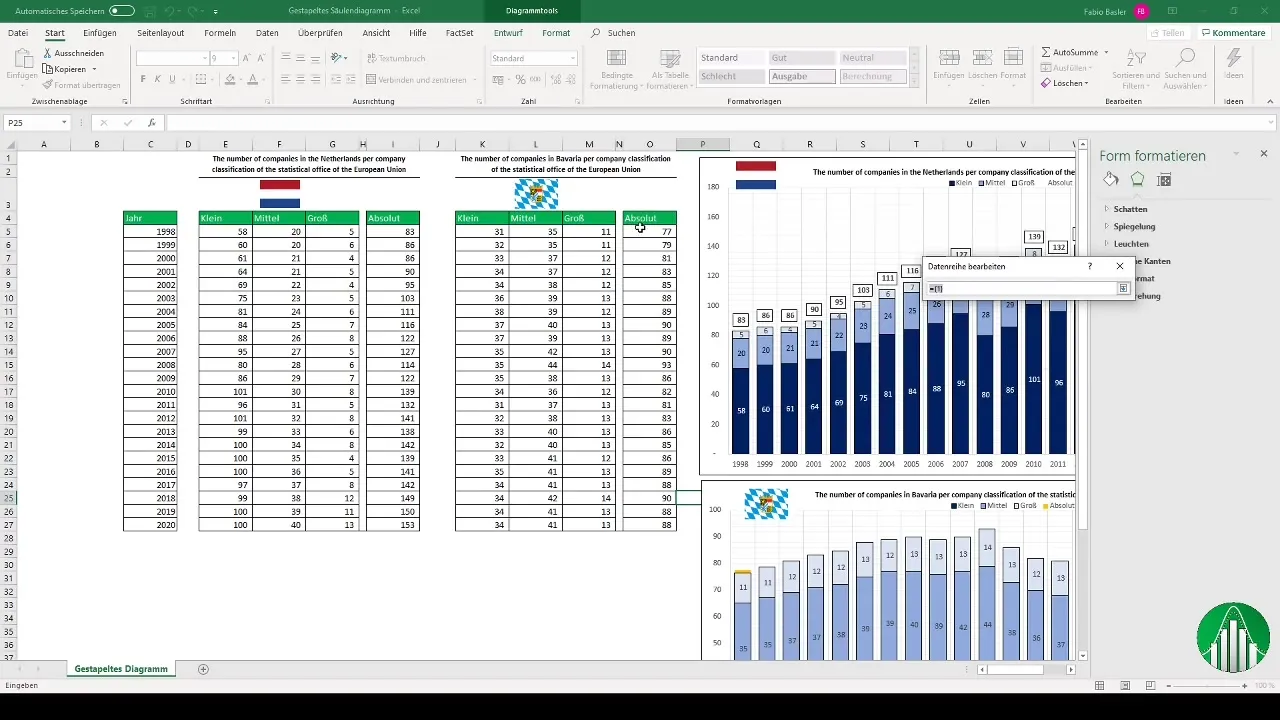Viewport: 1280px width, 720px height.
Task: Click the Format übertragen paintbrush
Action: [x=47, y=85]
